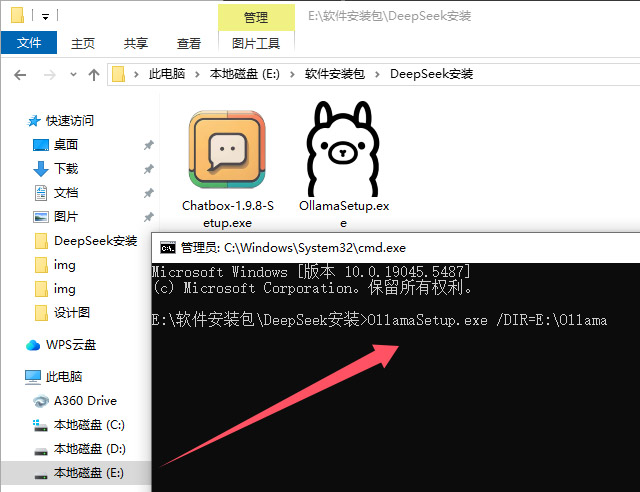Click the Microsoft Corporation copyright line in cmd
The image size is (640, 492).
point(313,288)
